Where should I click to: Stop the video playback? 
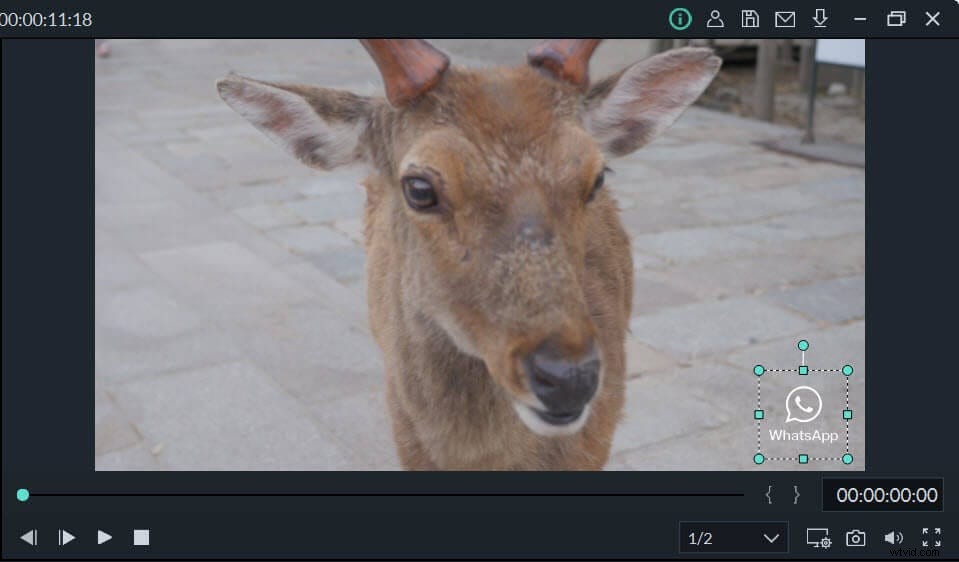(142, 538)
